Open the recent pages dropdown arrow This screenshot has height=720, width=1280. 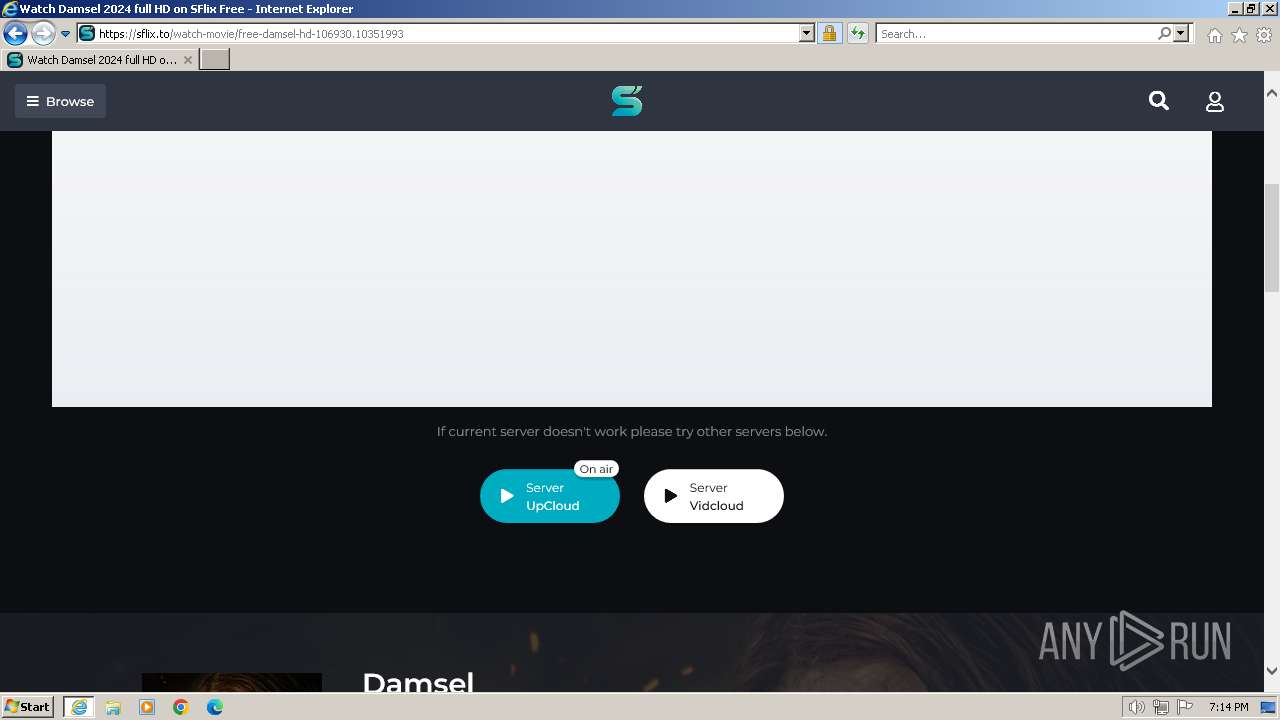(x=65, y=34)
